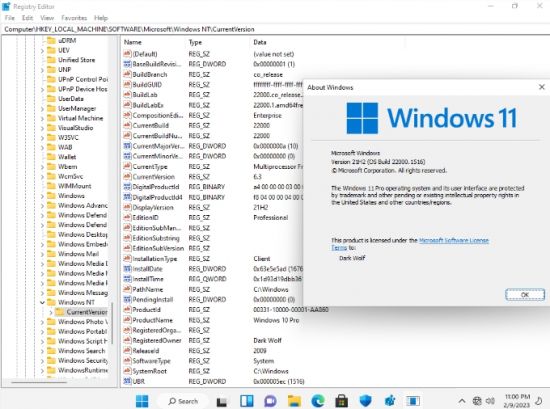The width and height of the screenshot is (550, 409).
Task: Click the RegisteredOwner string icon
Action: tap(127, 340)
